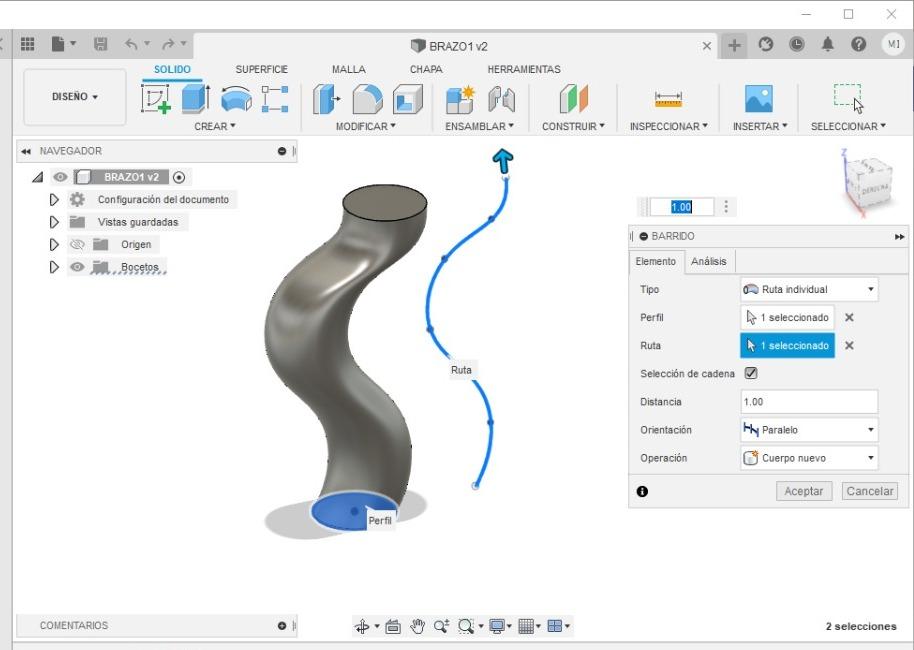This screenshot has height=650, width=914.
Task: Switch to the MALLA tab
Action: tap(349, 69)
